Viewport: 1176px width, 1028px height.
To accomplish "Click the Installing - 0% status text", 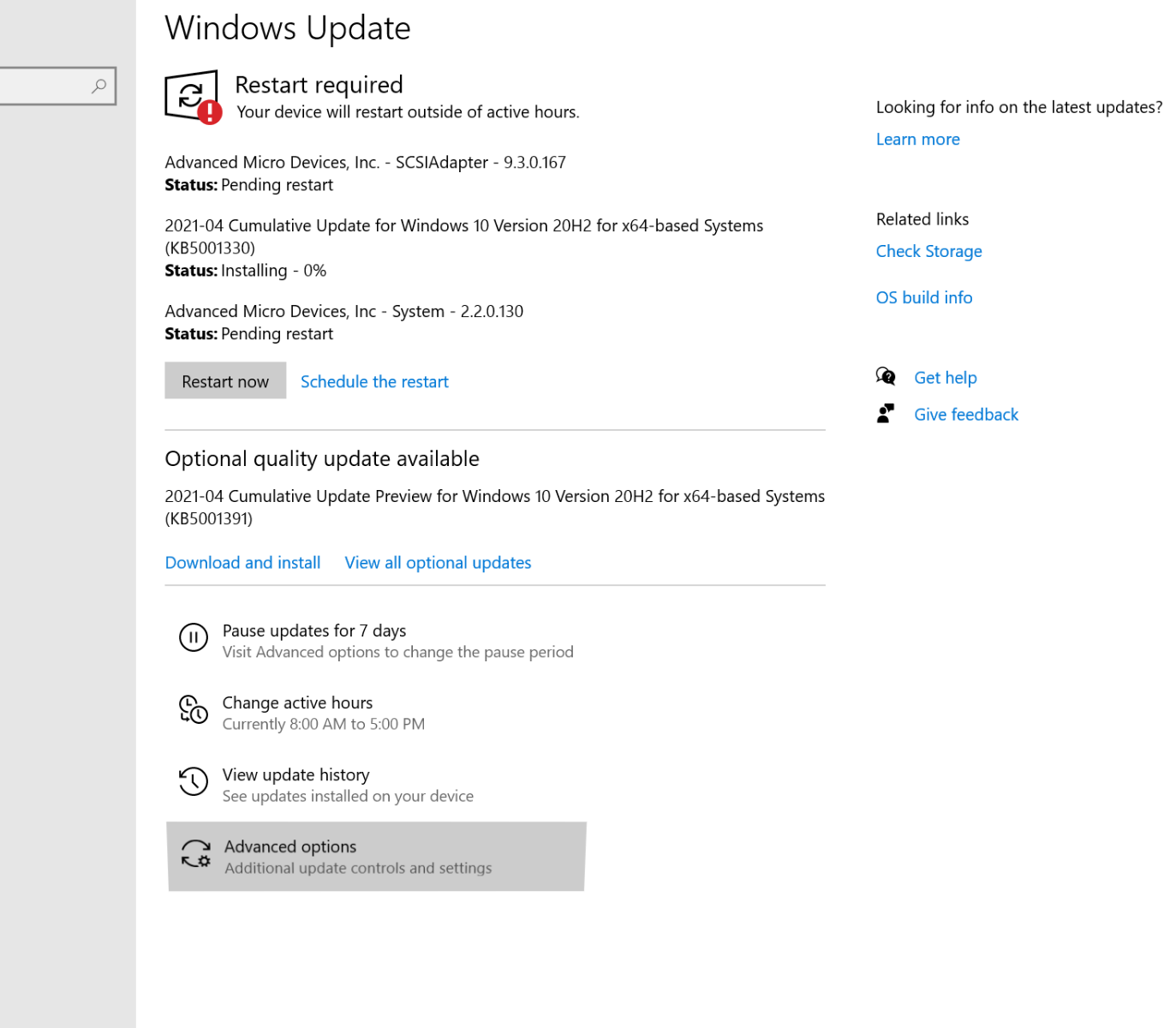I will pos(273,271).
